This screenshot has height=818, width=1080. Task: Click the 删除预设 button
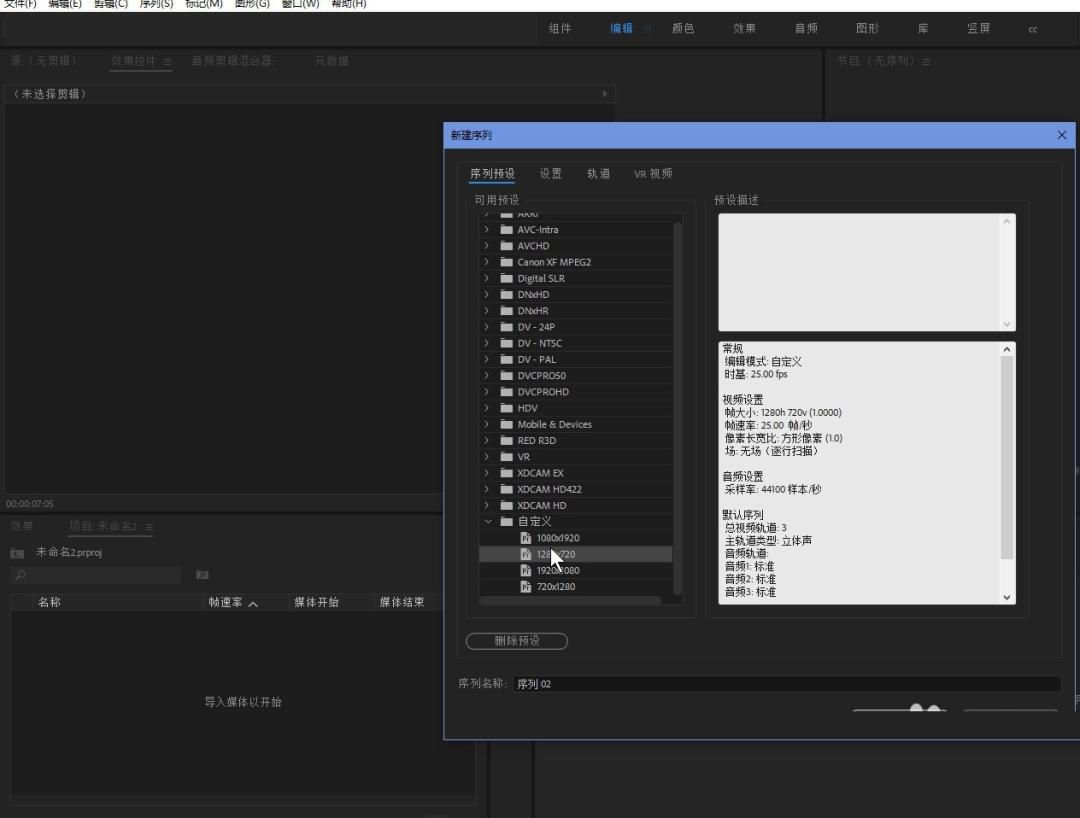coord(517,641)
